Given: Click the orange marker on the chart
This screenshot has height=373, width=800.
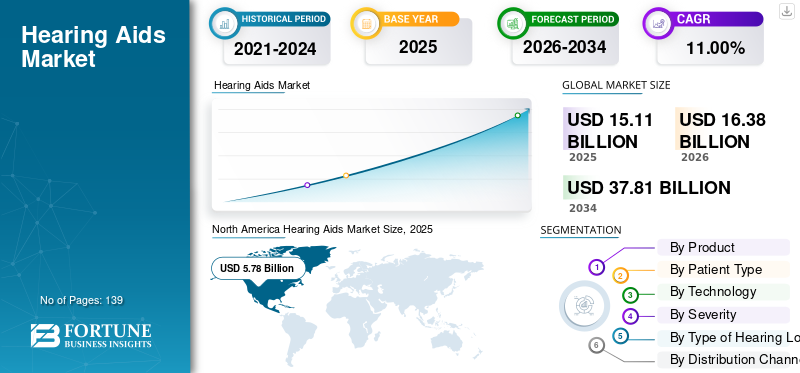Looking at the screenshot, I should click(x=346, y=176).
